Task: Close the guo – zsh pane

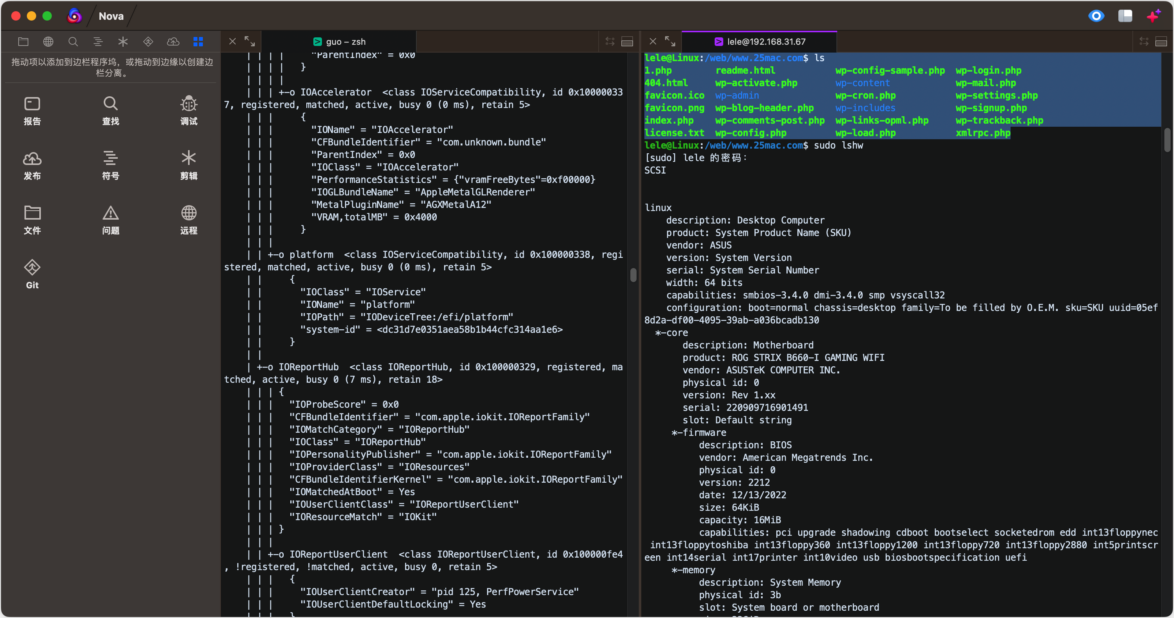Action: click(232, 42)
